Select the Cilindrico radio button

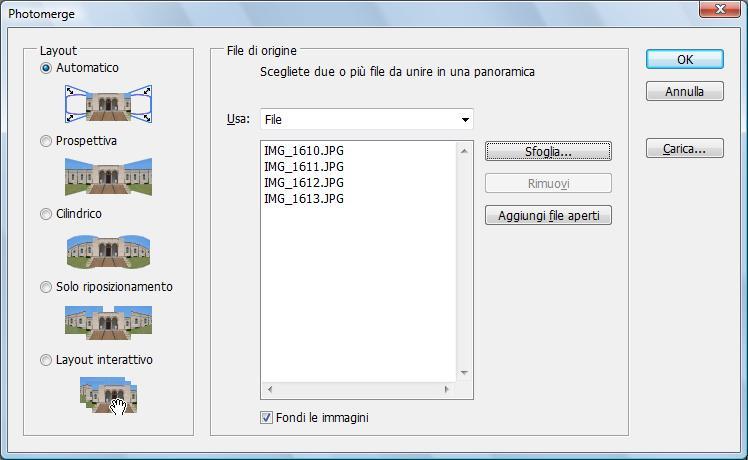(46, 214)
